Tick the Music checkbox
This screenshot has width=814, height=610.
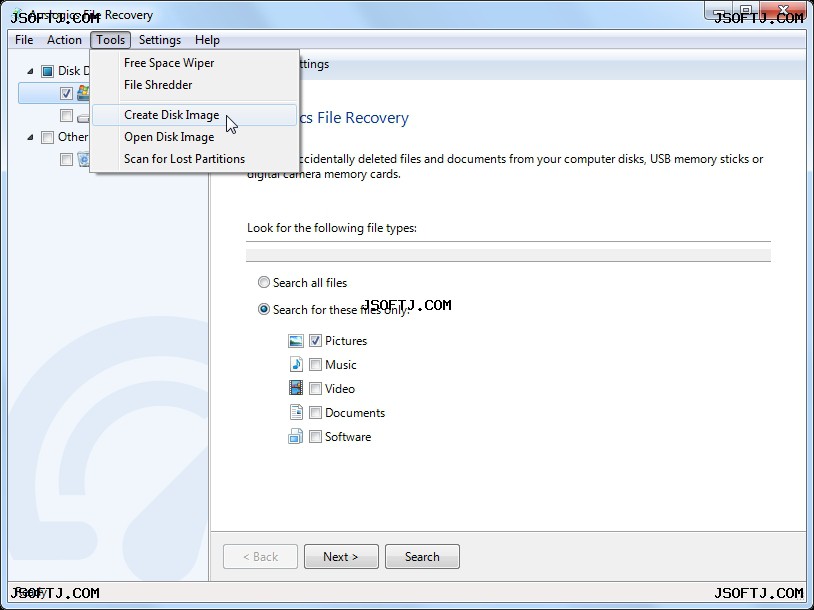315,364
